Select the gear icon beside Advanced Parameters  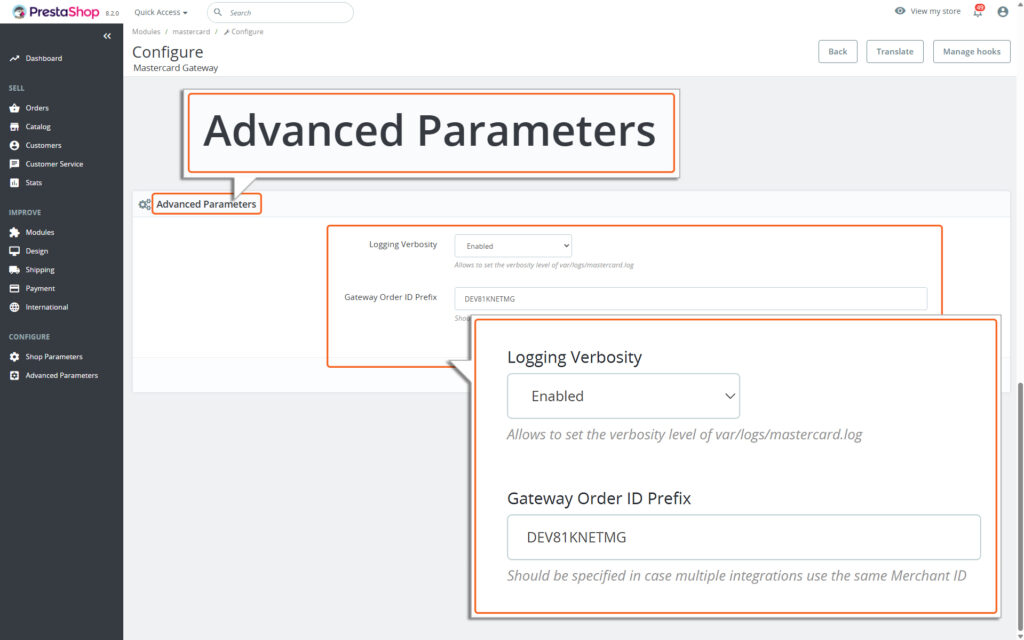tap(143, 203)
